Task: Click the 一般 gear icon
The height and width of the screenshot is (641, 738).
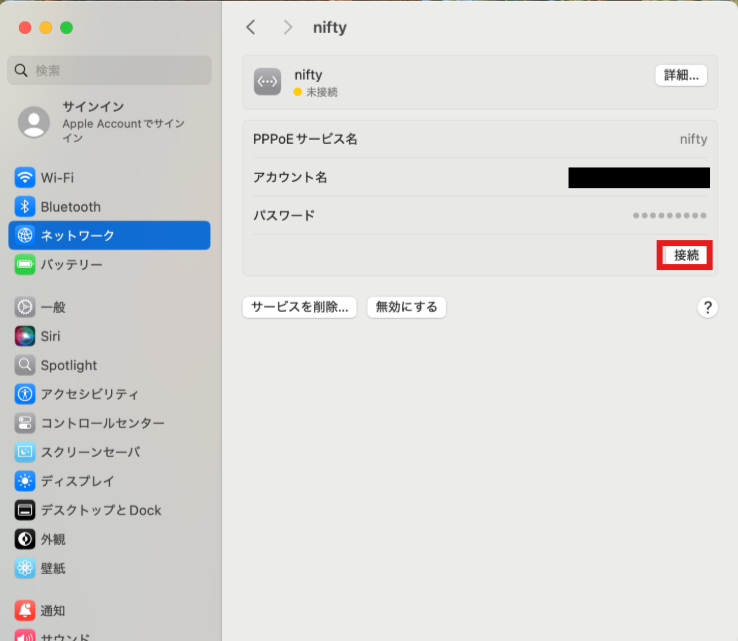Action: click(24, 307)
